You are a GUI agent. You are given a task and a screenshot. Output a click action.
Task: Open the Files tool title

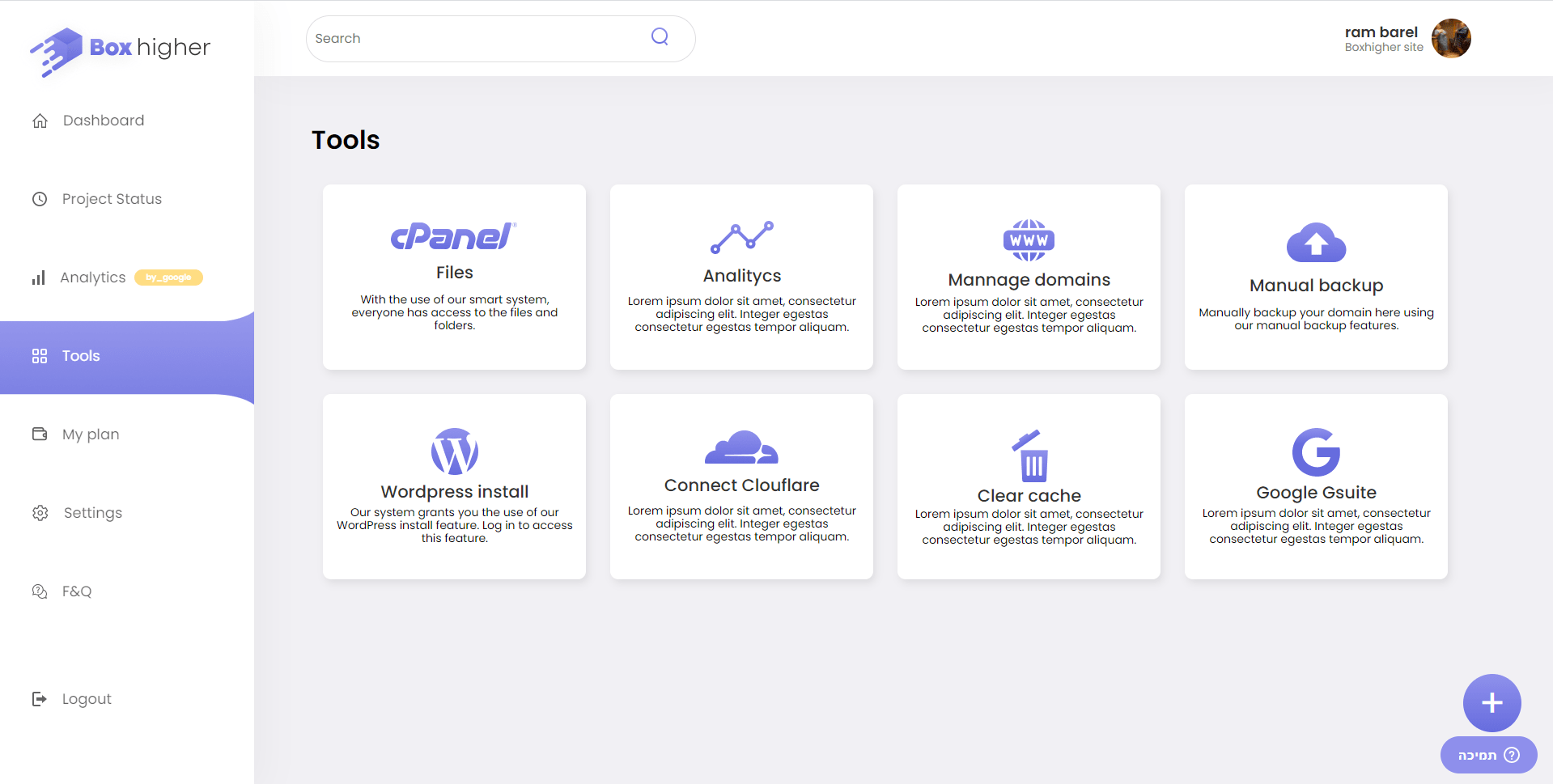(x=454, y=273)
